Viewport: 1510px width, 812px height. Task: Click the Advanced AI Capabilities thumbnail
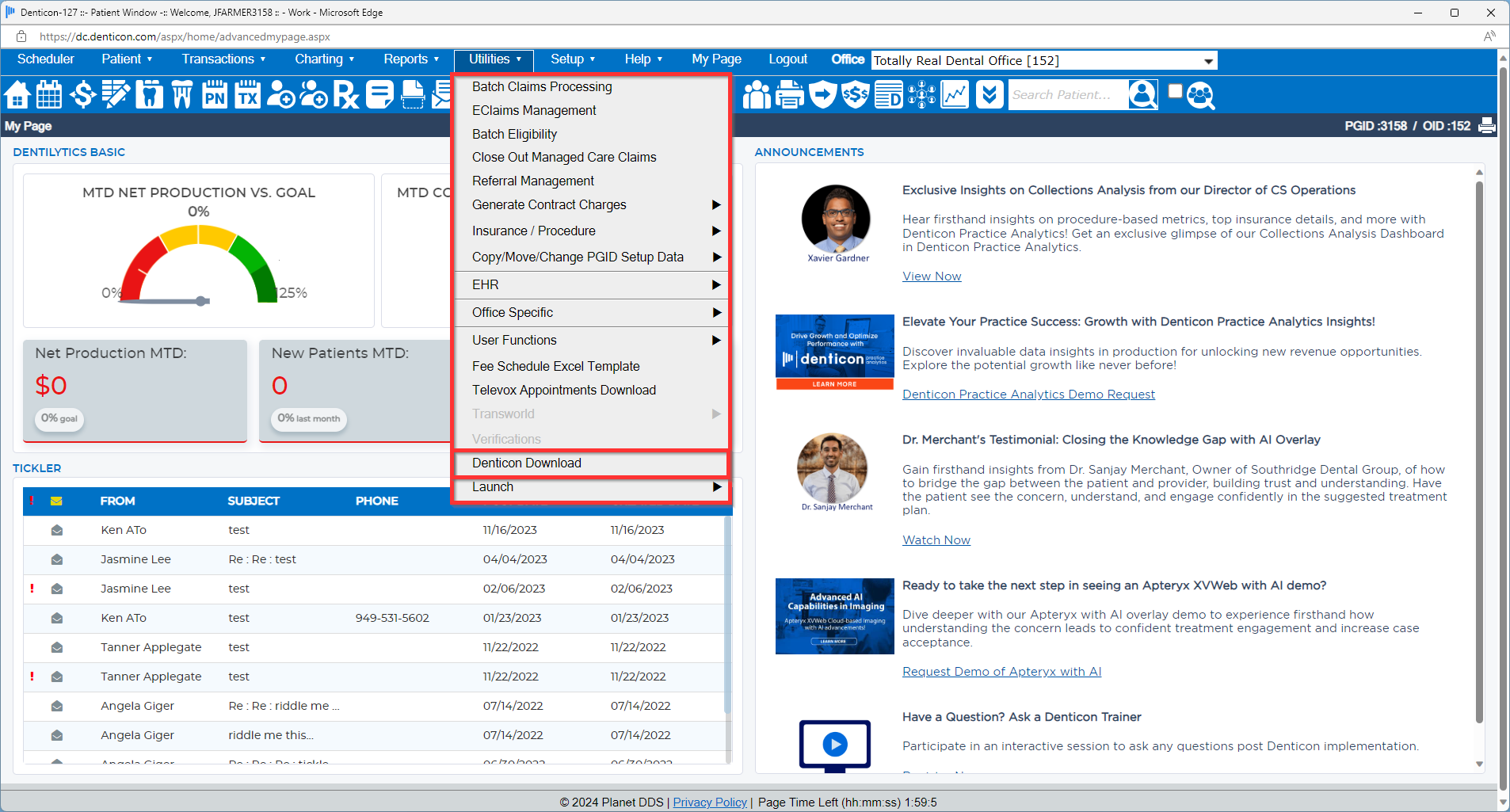click(x=834, y=616)
